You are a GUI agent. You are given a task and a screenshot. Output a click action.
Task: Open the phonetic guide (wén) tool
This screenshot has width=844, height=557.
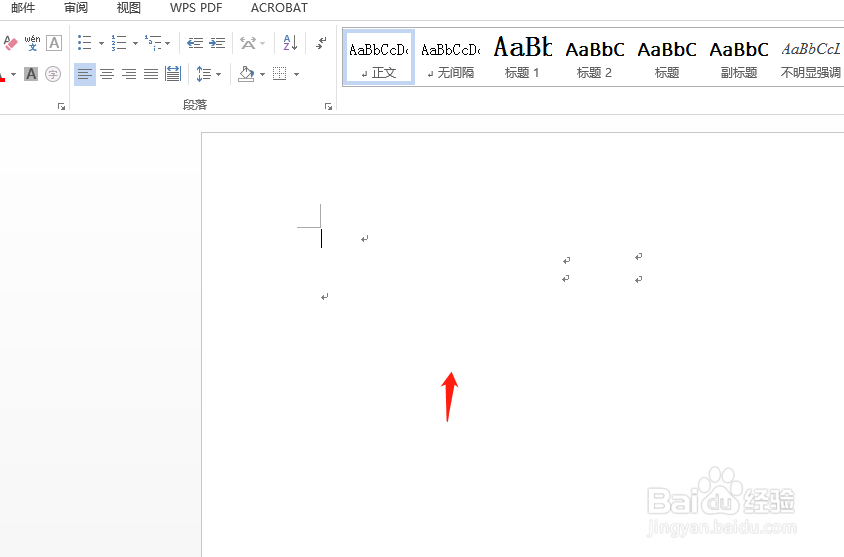(x=32, y=43)
